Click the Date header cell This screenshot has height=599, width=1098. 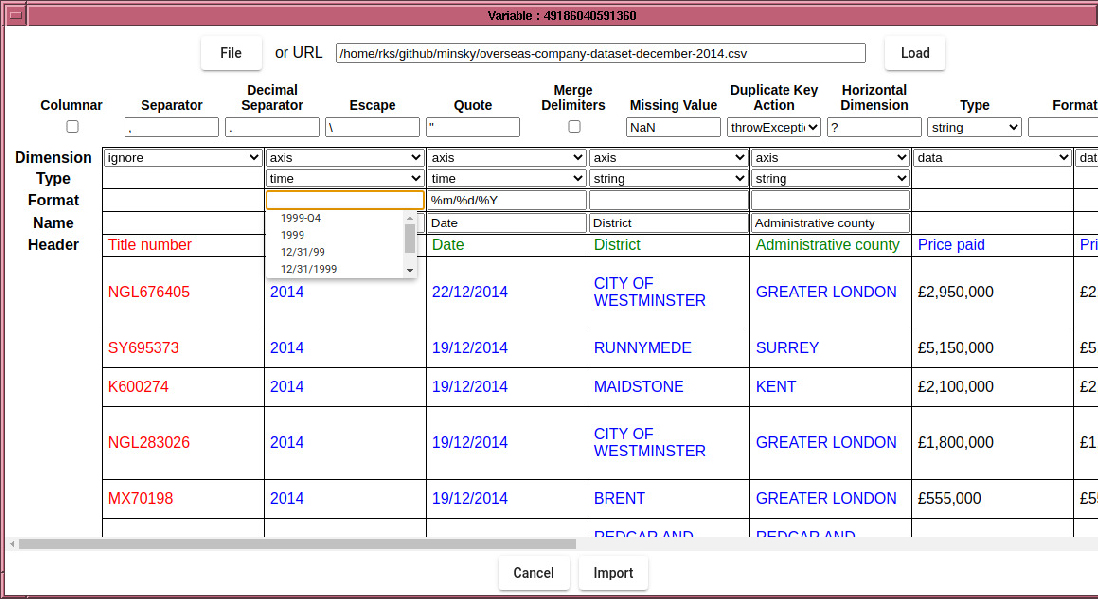point(507,245)
